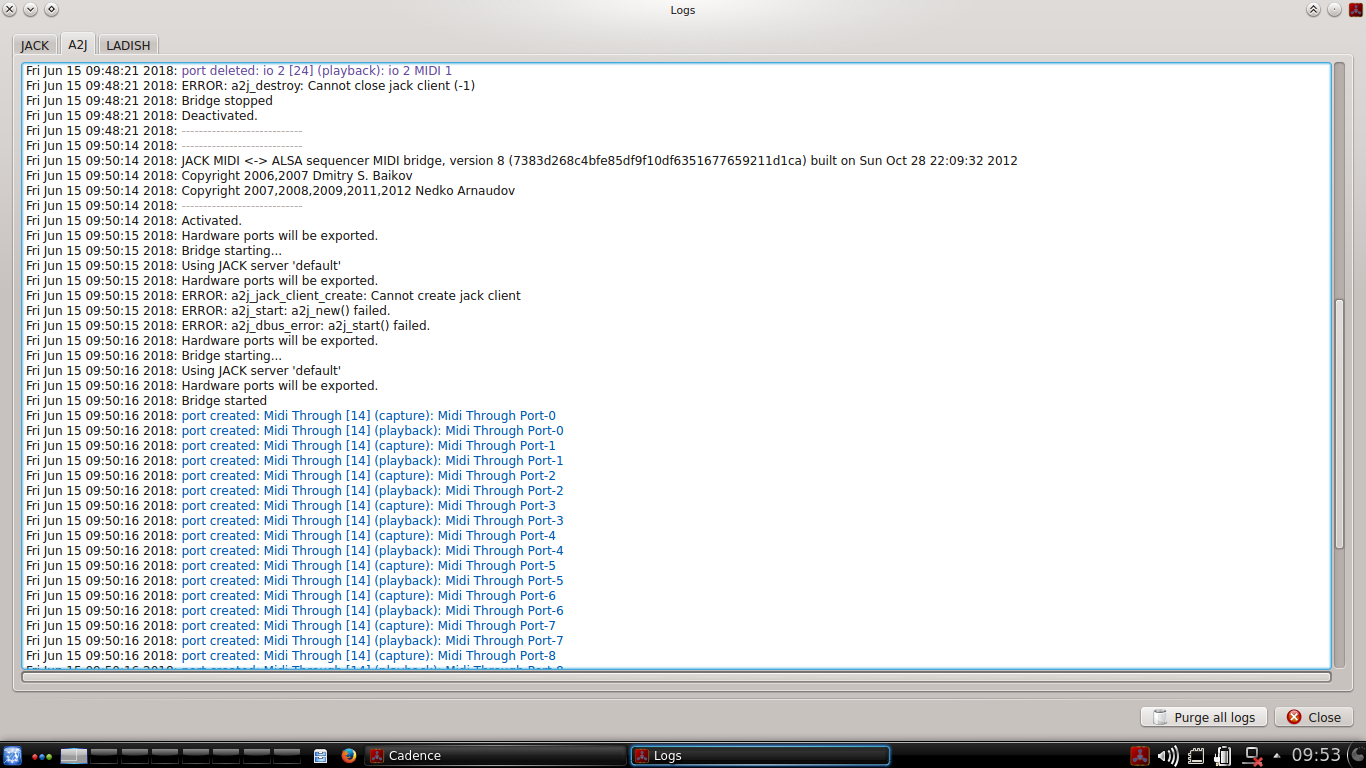Click the network disconnected tray icon
The width and height of the screenshot is (1366, 768).
tap(1252, 756)
